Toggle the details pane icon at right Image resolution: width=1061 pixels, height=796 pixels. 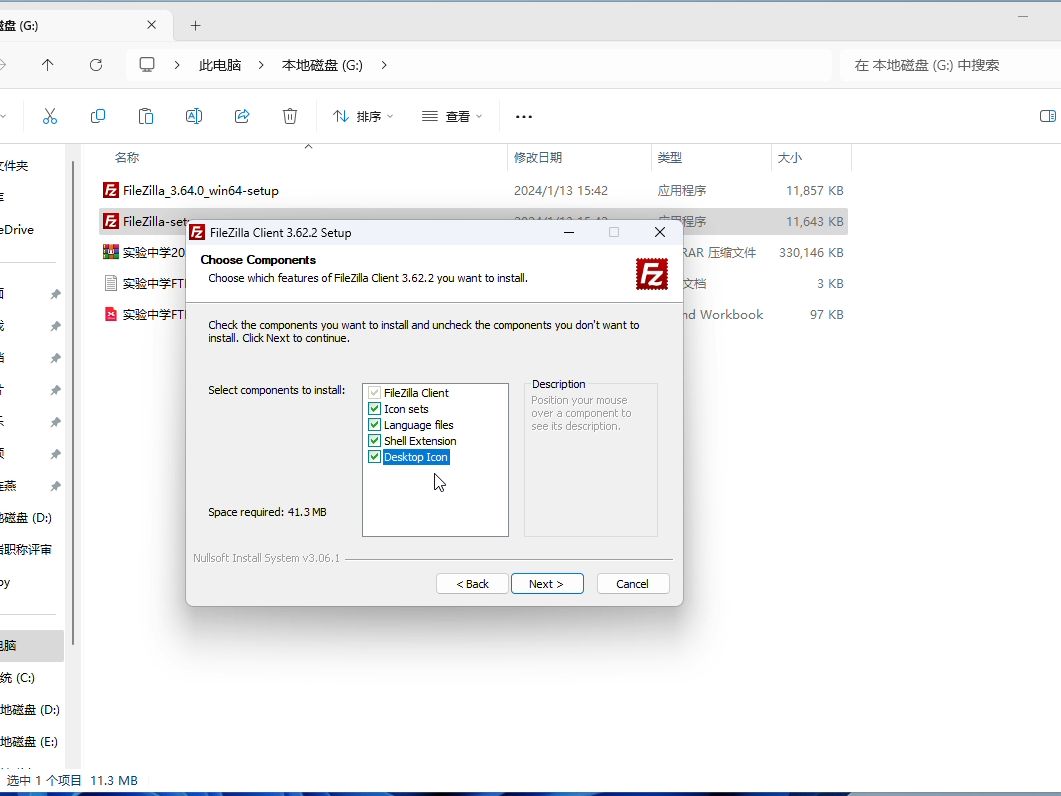1047,116
